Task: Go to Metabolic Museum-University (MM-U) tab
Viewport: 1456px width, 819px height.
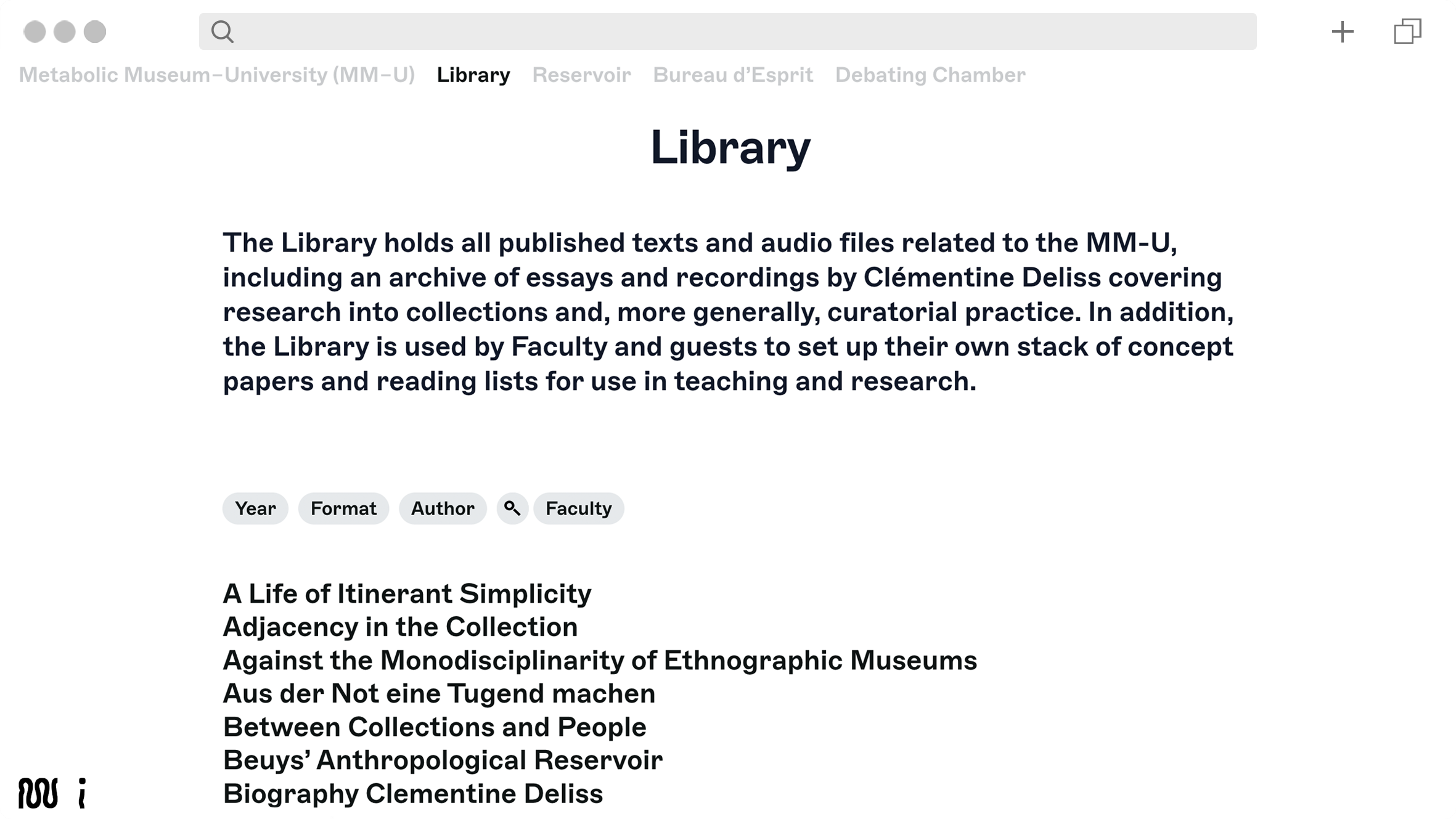Action: pos(216,75)
